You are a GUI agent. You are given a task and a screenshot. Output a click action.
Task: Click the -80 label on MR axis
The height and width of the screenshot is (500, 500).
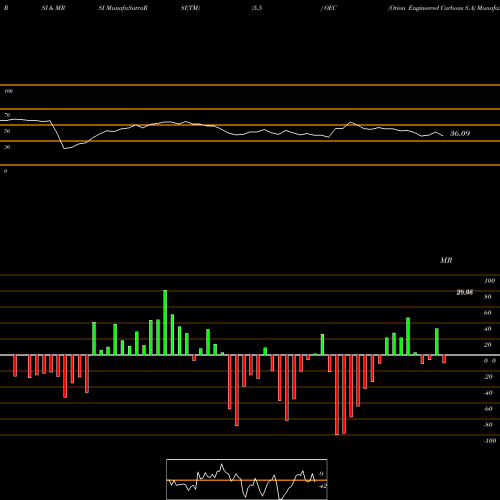click(x=488, y=425)
